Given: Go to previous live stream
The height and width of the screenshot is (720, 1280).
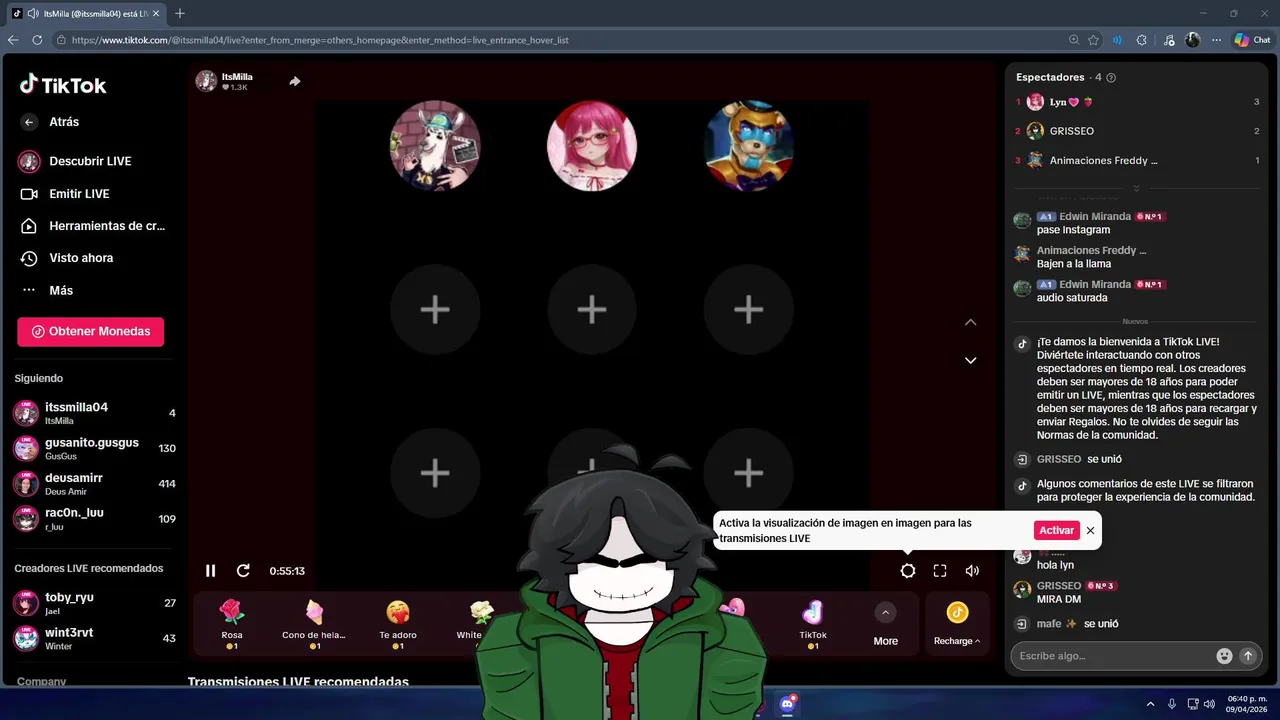Looking at the screenshot, I should [970, 322].
